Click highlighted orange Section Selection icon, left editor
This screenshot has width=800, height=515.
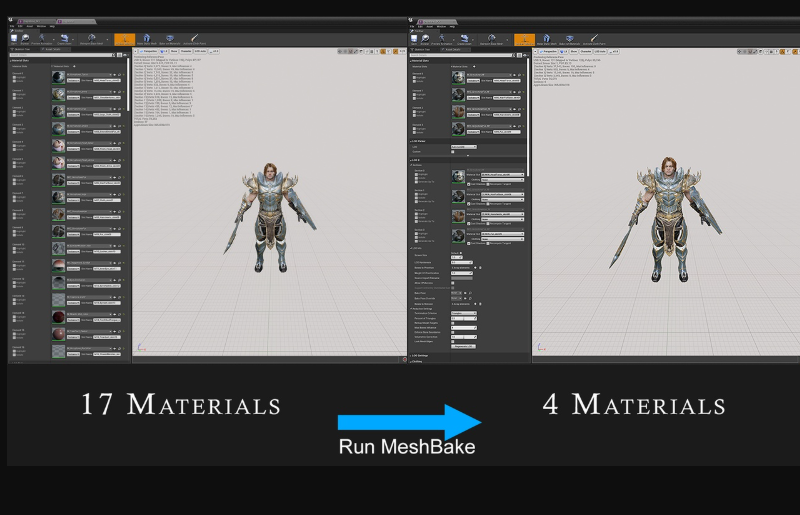(124, 39)
